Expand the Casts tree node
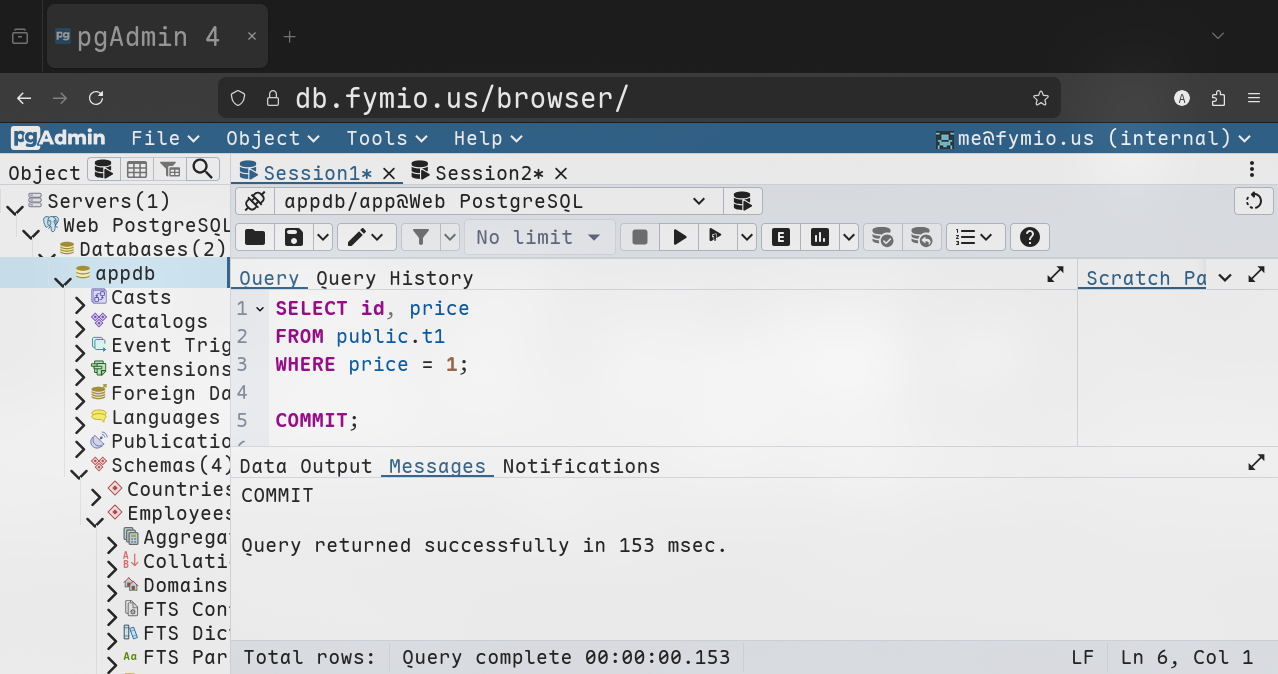 pos(80,300)
